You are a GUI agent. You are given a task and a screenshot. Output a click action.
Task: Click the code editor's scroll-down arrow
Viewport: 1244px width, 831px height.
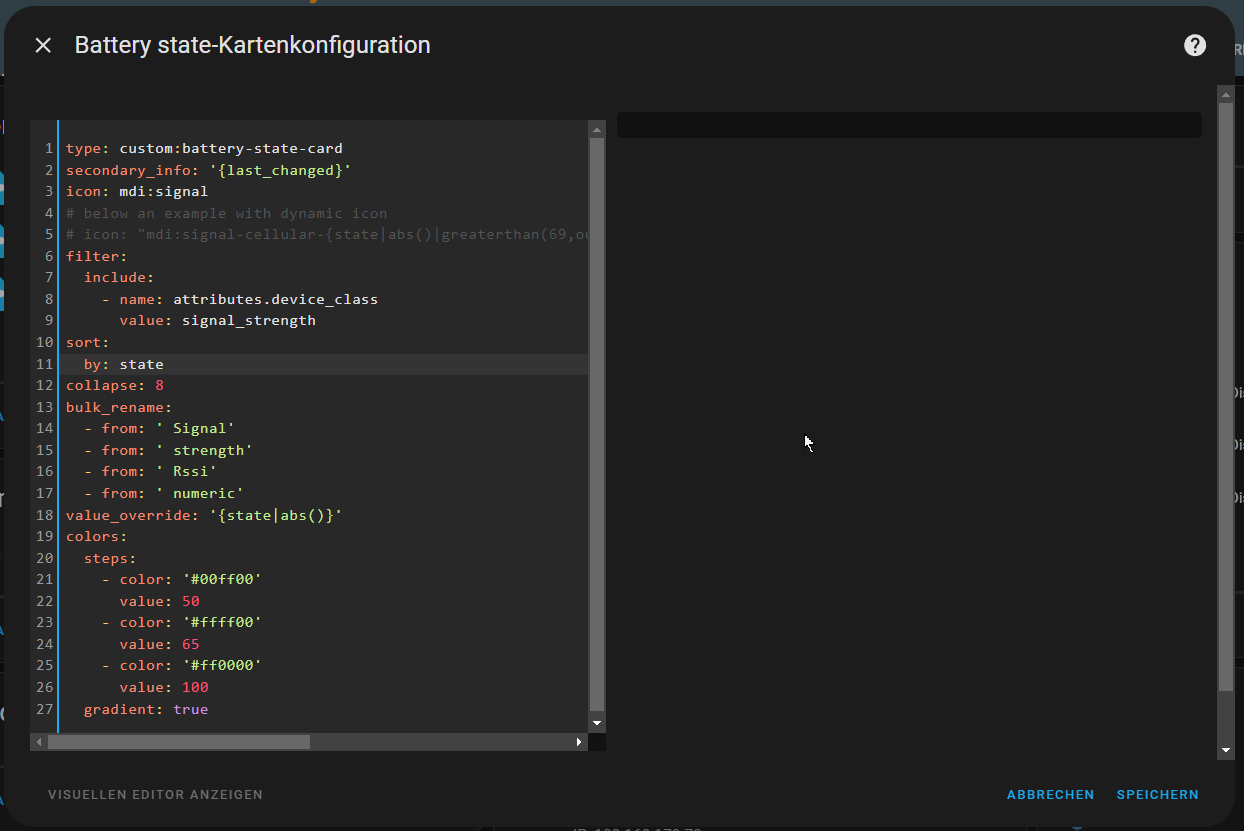pos(597,723)
